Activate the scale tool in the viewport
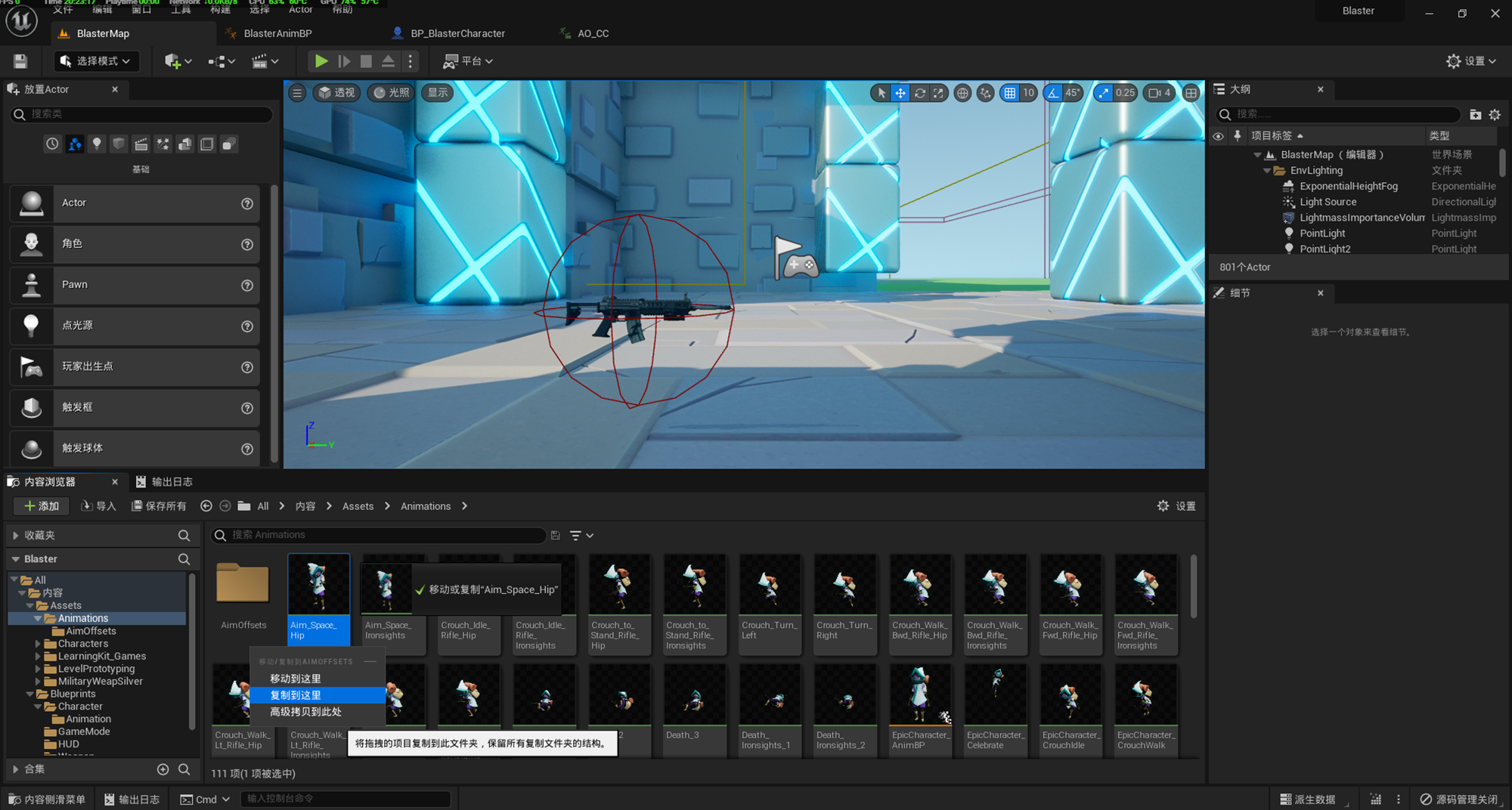Image resolution: width=1512 pixels, height=810 pixels. [x=938, y=93]
